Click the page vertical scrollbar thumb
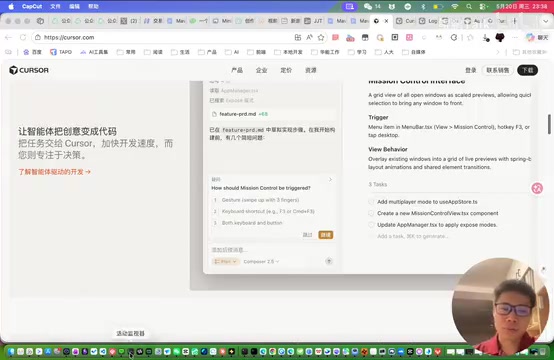The width and height of the screenshot is (554, 360). pos(549,124)
